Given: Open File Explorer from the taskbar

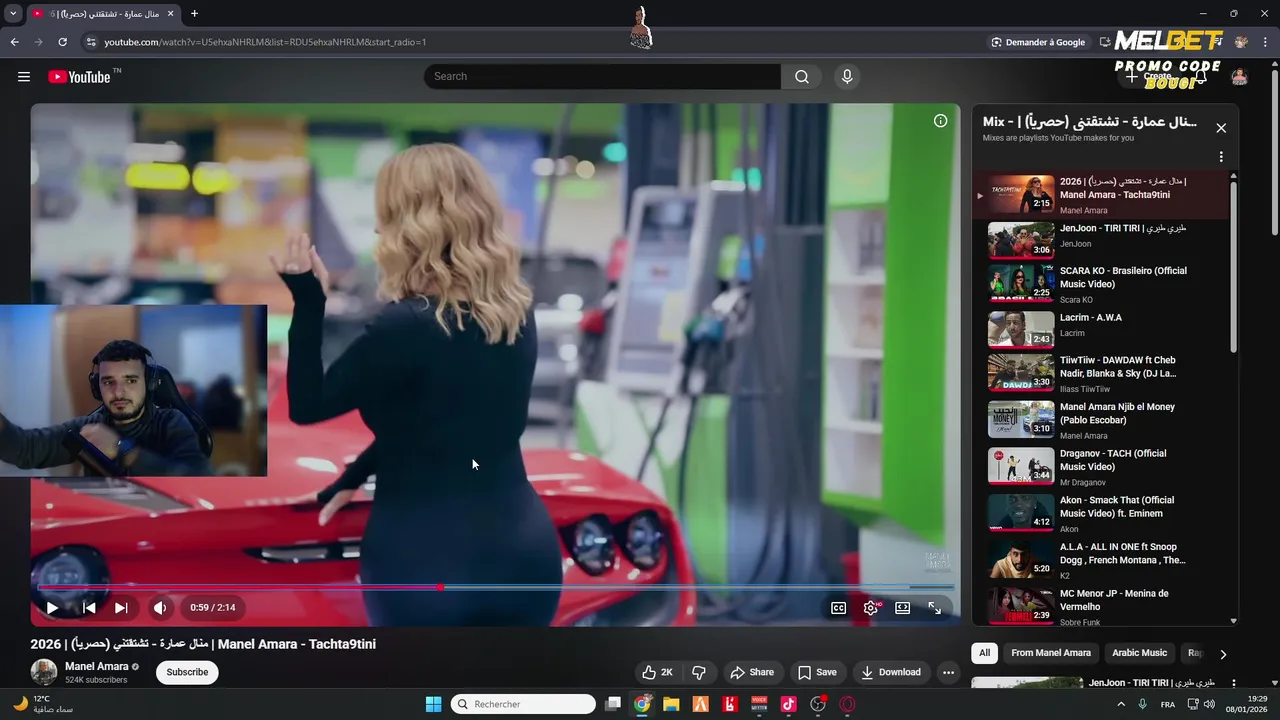Looking at the screenshot, I should (671, 704).
